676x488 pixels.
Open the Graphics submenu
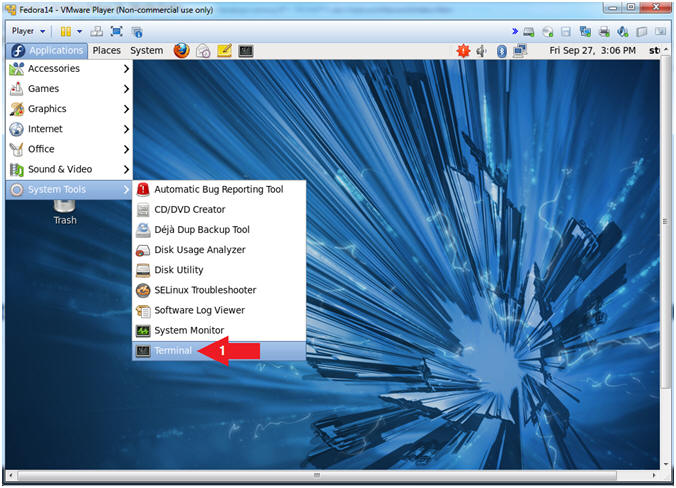[x=69, y=109]
